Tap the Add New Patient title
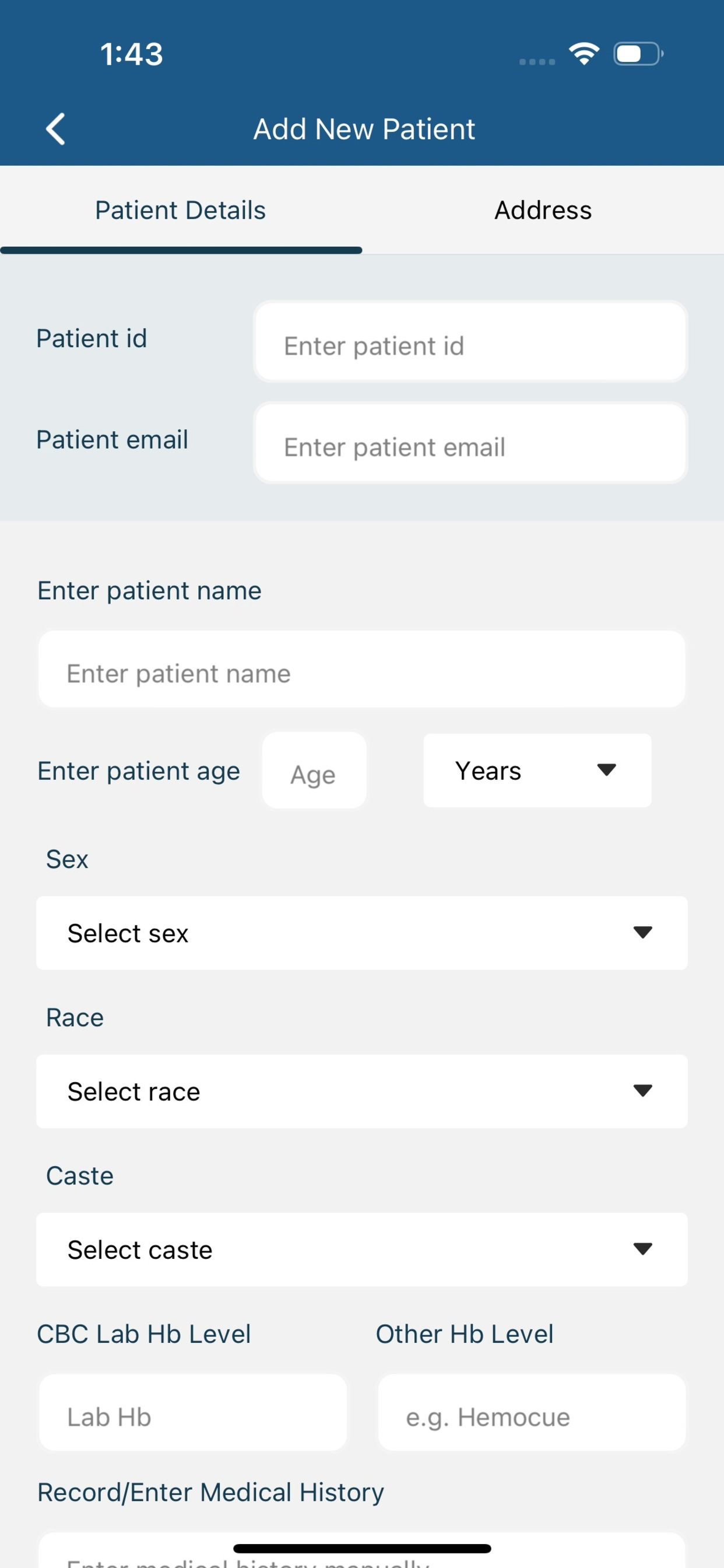The width and height of the screenshot is (724, 1568). pos(364,129)
